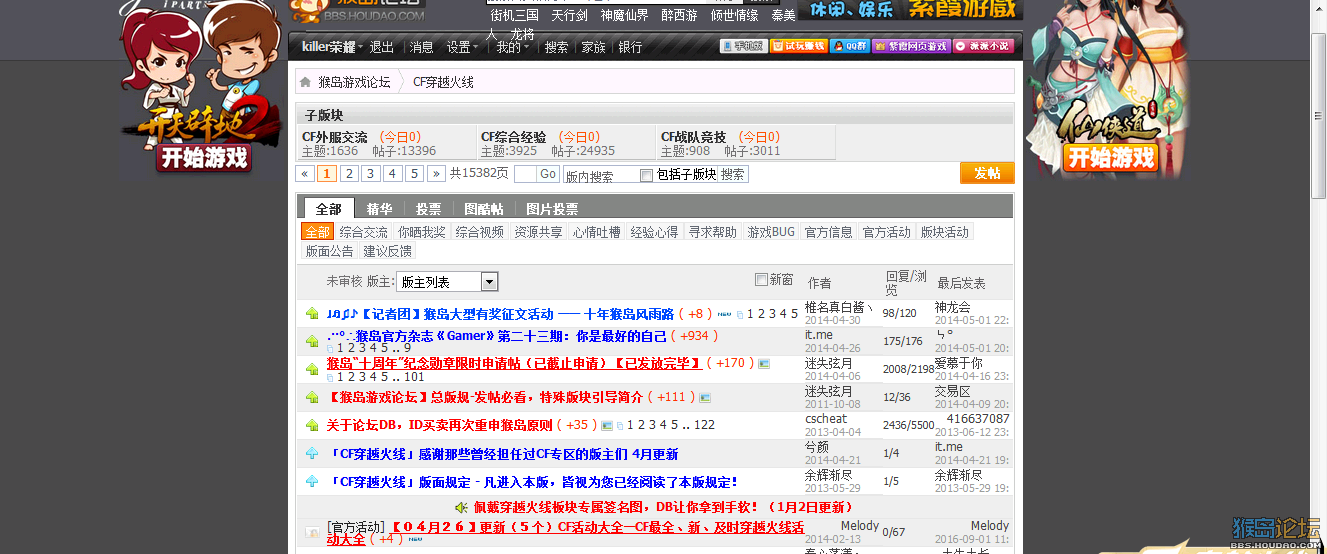Select the 全部 tab

328,209
